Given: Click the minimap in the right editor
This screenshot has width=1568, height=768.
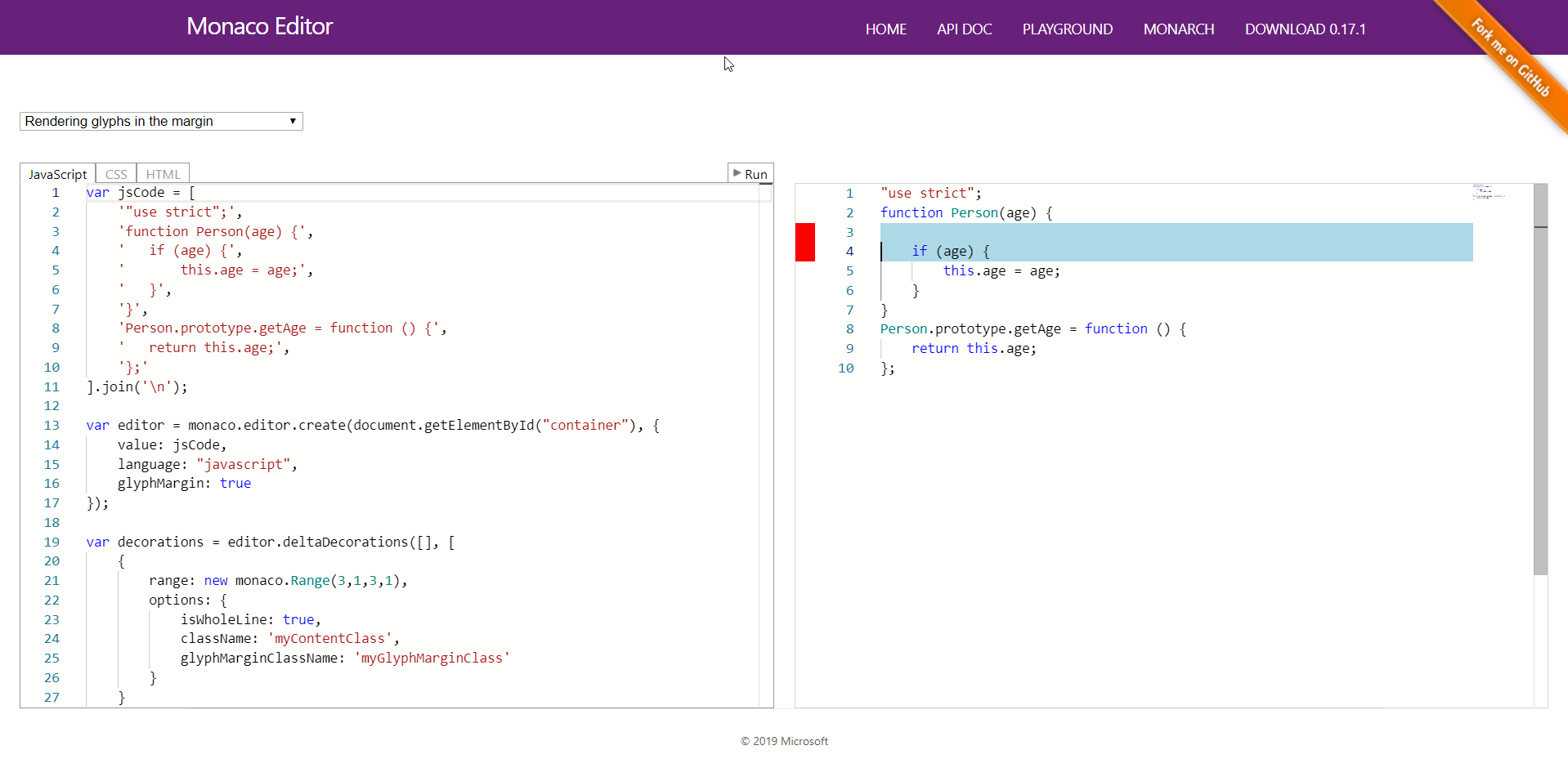Looking at the screenshot, I should pos(1490,192).
